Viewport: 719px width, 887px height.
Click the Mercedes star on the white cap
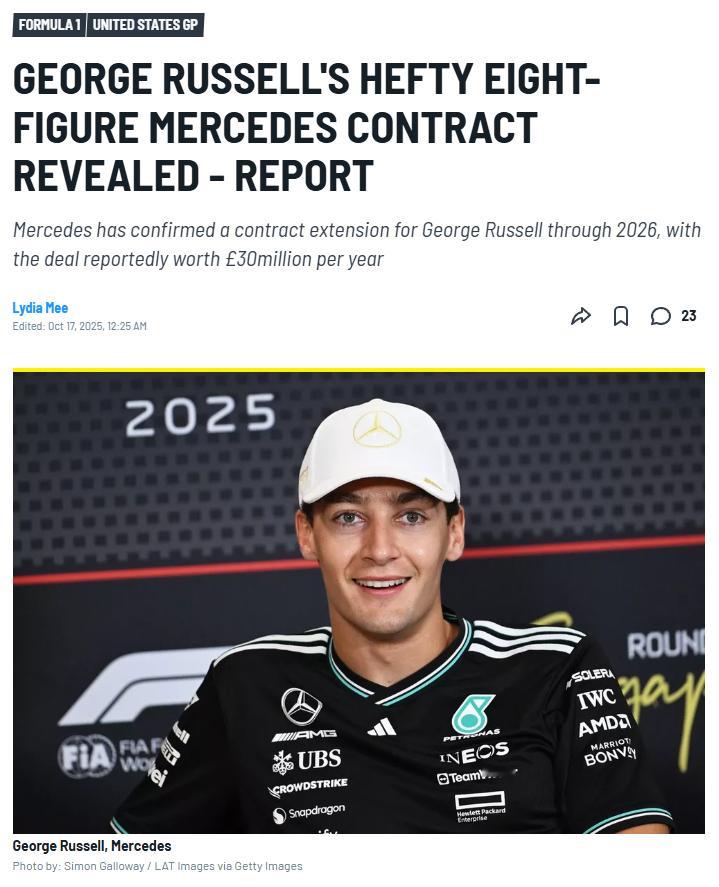(x=377, y=430)
